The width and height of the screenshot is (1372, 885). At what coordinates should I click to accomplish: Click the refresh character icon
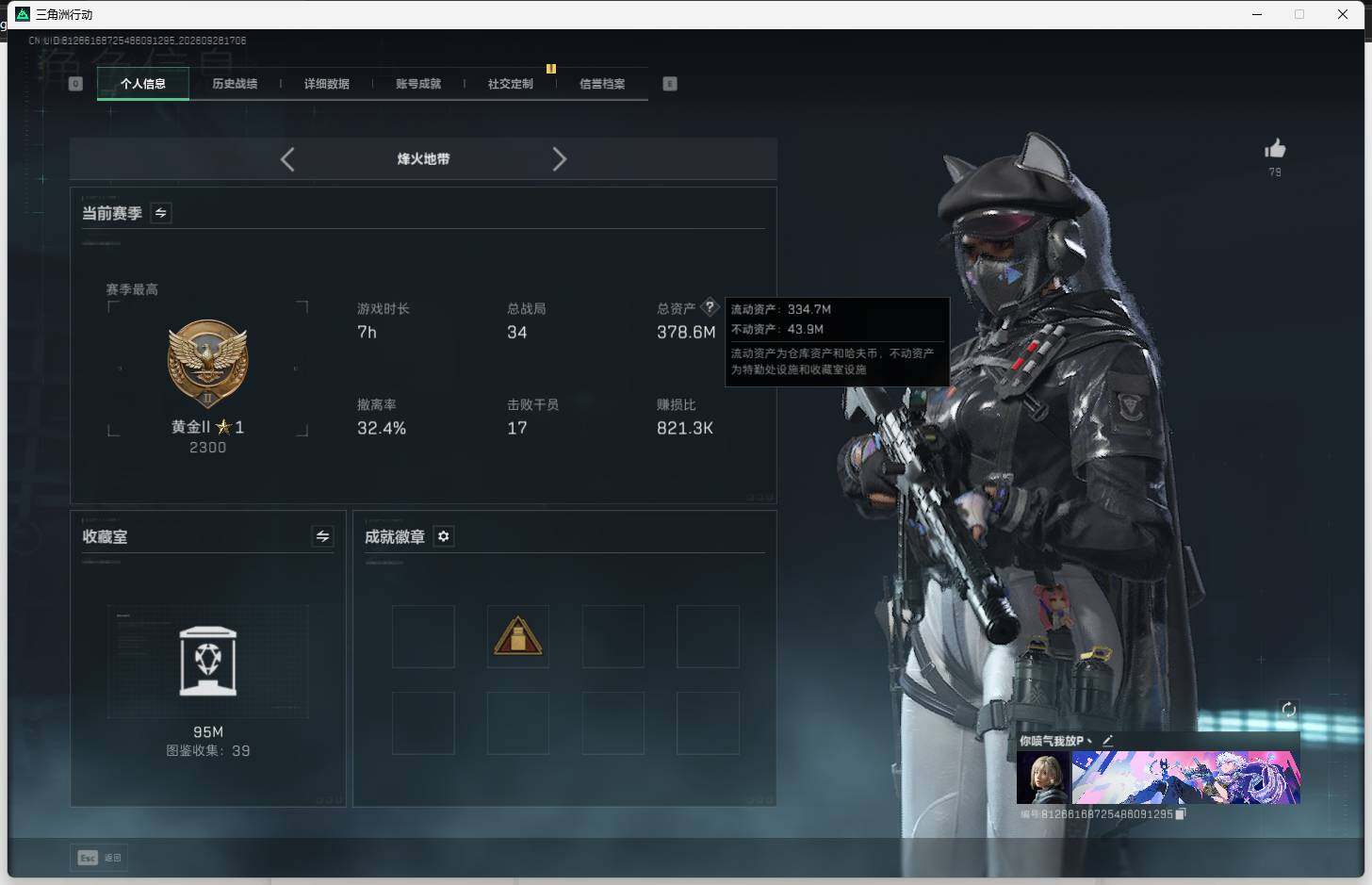(1289, 710)
